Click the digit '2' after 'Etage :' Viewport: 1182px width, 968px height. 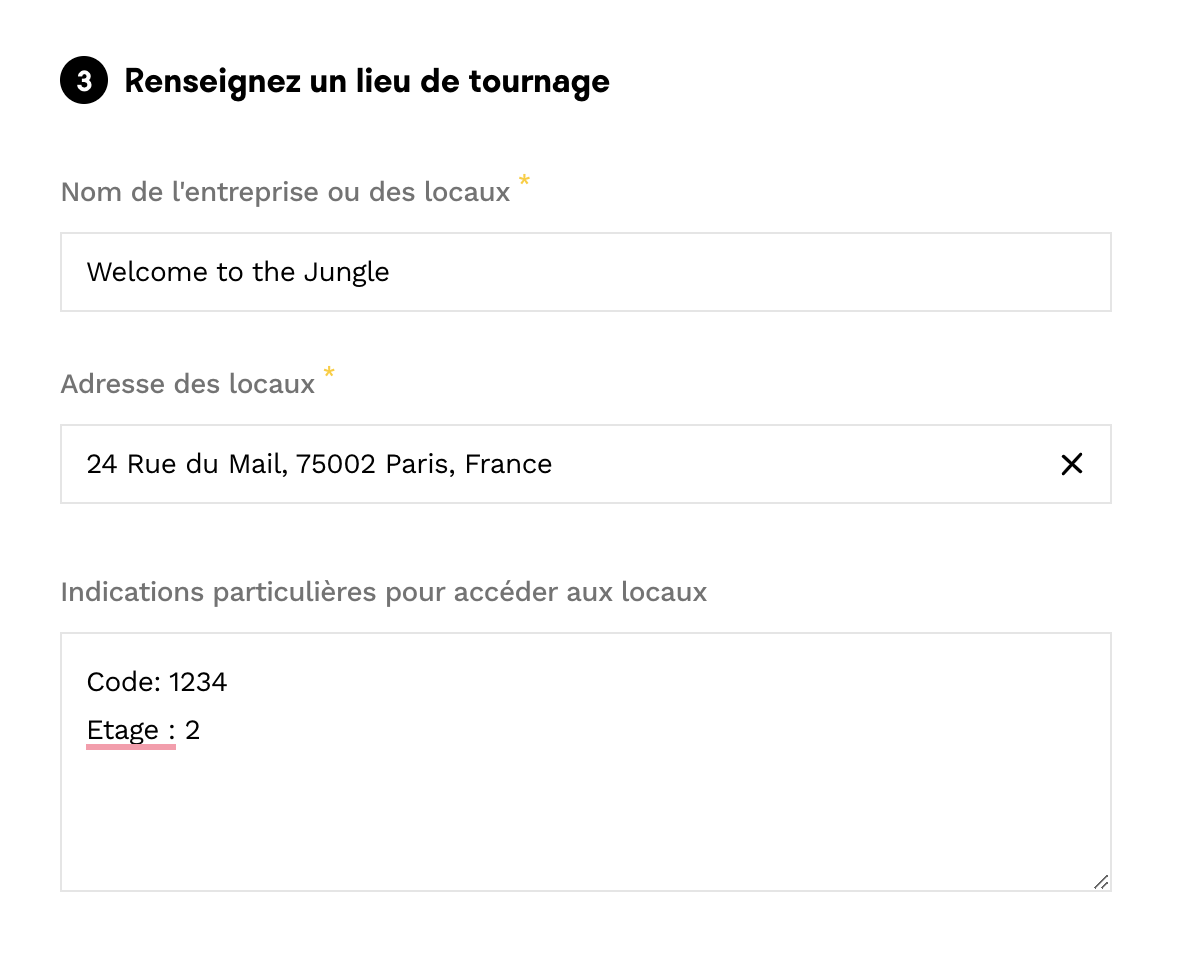point(193,731)
